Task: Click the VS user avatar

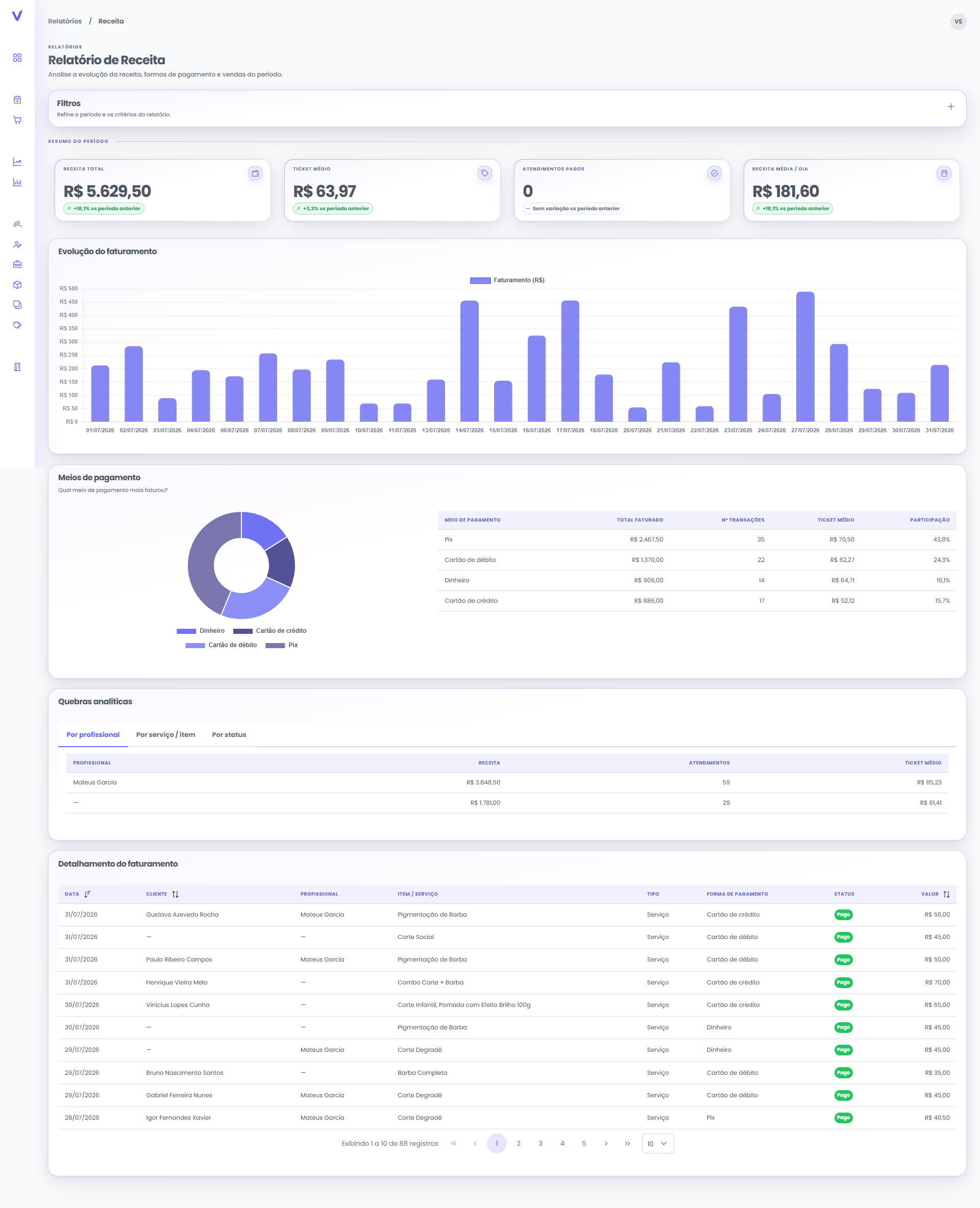Action: pyautogui.click(x=958, y=21)
